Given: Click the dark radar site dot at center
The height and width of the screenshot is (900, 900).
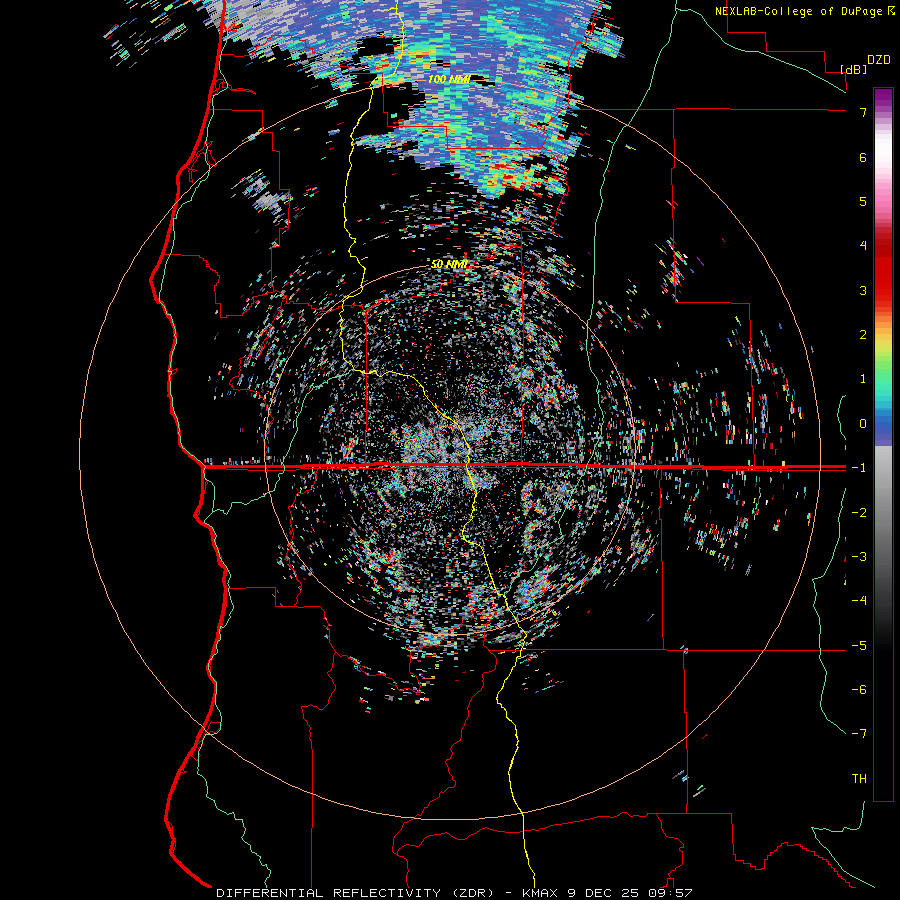Looking at the screenshot, I should (x=450, y=448).
